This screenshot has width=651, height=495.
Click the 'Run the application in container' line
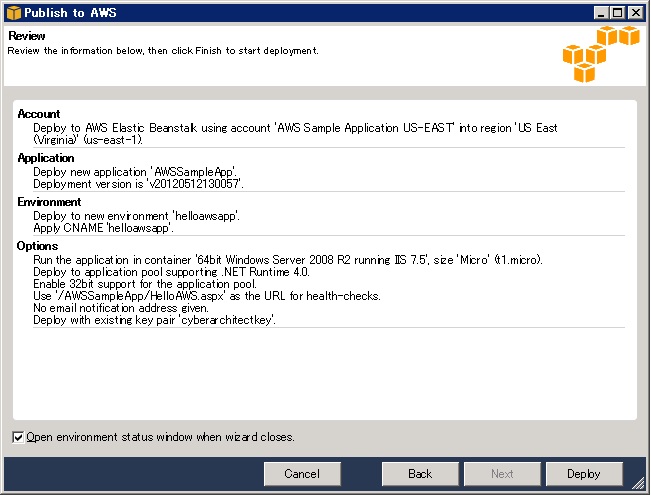[x=288, y=260]
